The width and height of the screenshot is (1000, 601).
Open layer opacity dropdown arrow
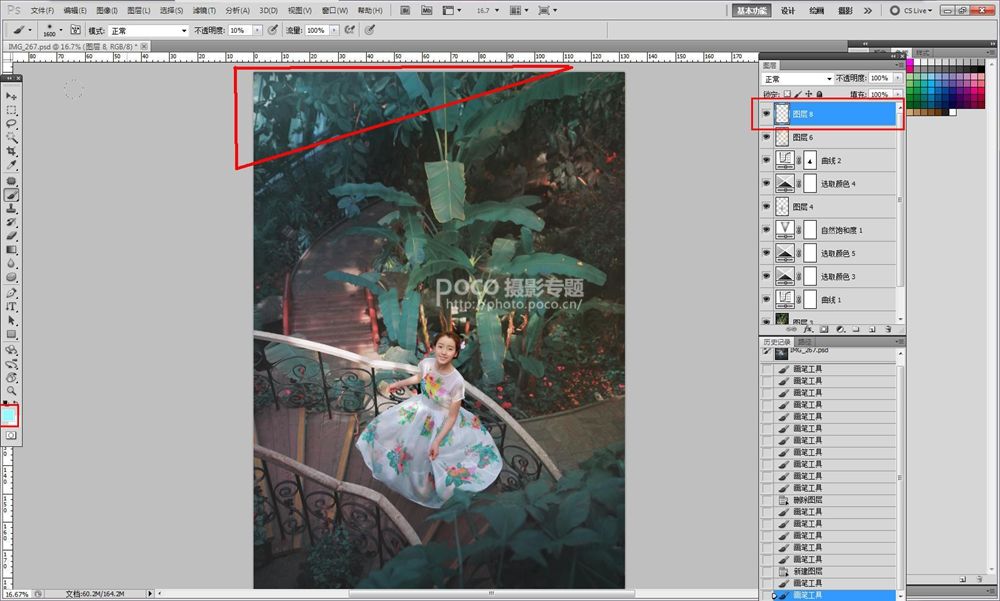897,78
